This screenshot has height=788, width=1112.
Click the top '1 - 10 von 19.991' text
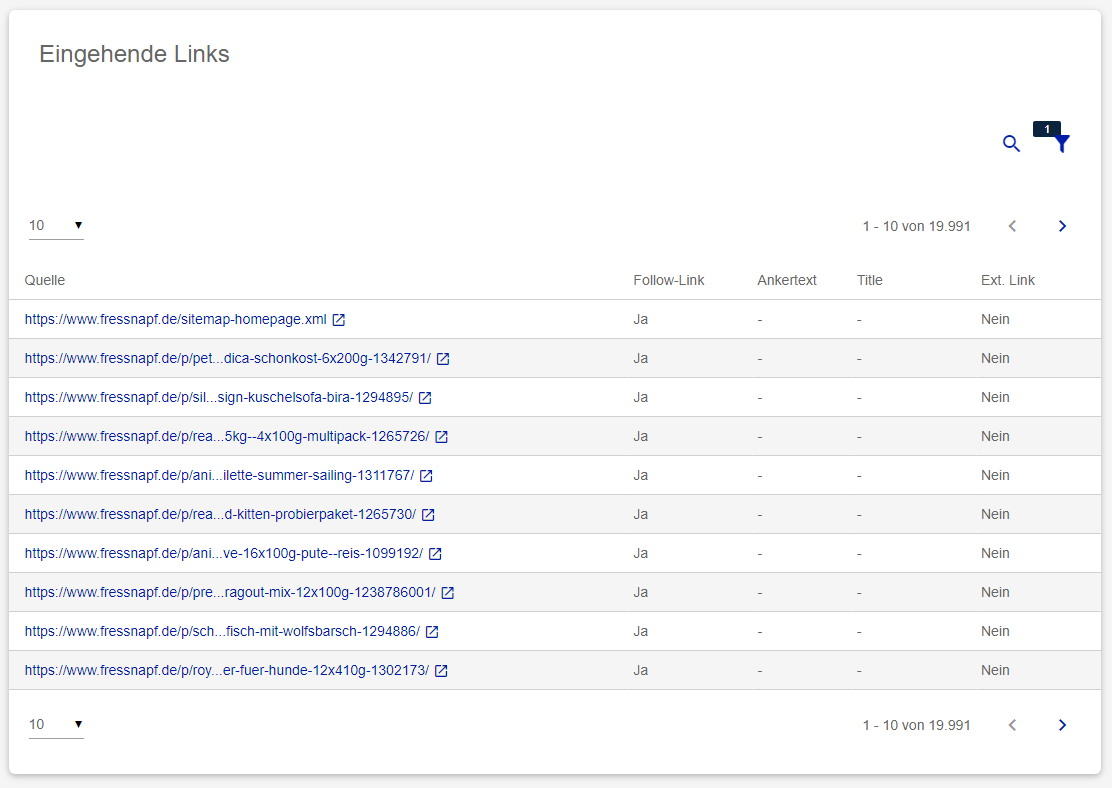tap(916, 226)
